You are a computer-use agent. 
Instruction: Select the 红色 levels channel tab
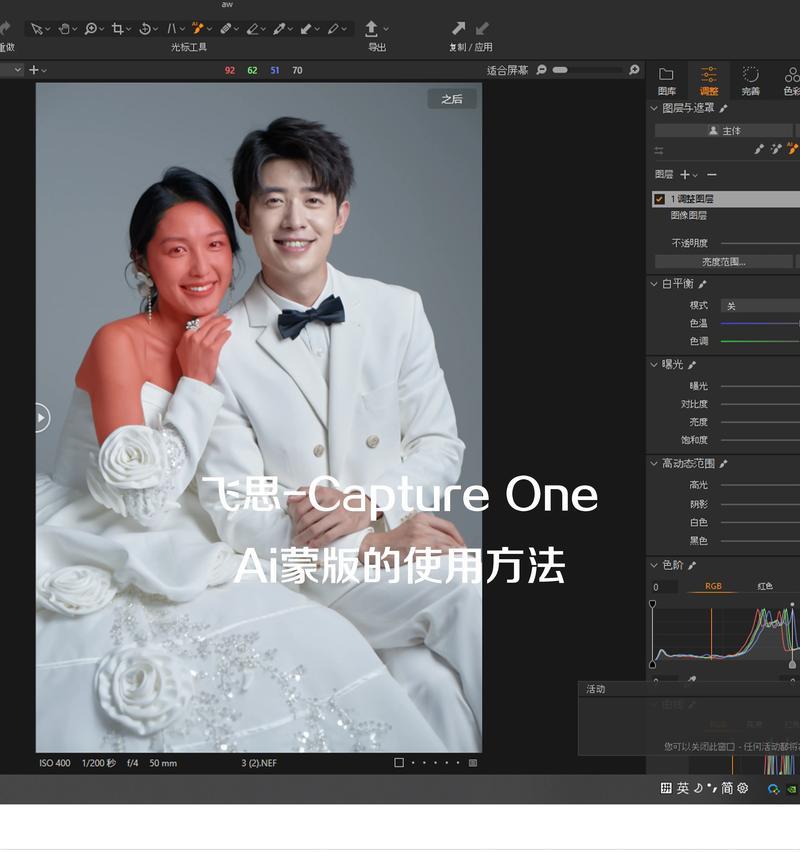click(x=765, y=586)
